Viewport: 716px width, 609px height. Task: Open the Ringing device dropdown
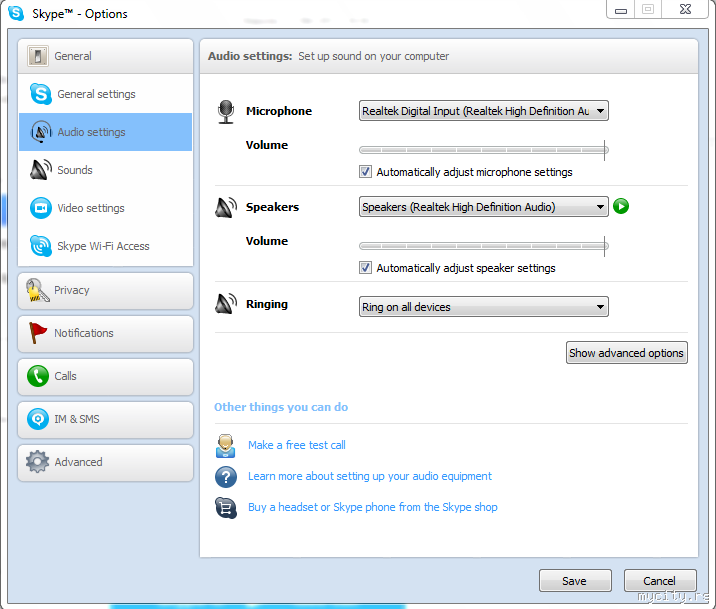(x=484, y=307)
